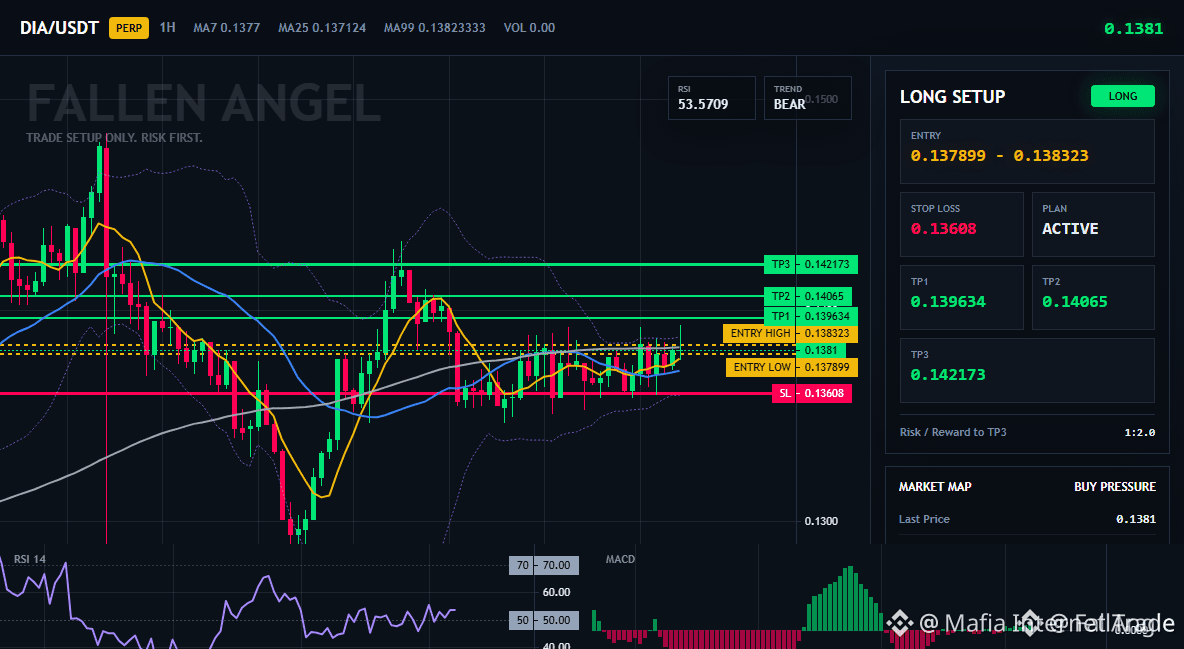Viewport: 1184px width, 649px height.
Task: Click the MA99 0.13823333 indicator label
Action: 435,28
